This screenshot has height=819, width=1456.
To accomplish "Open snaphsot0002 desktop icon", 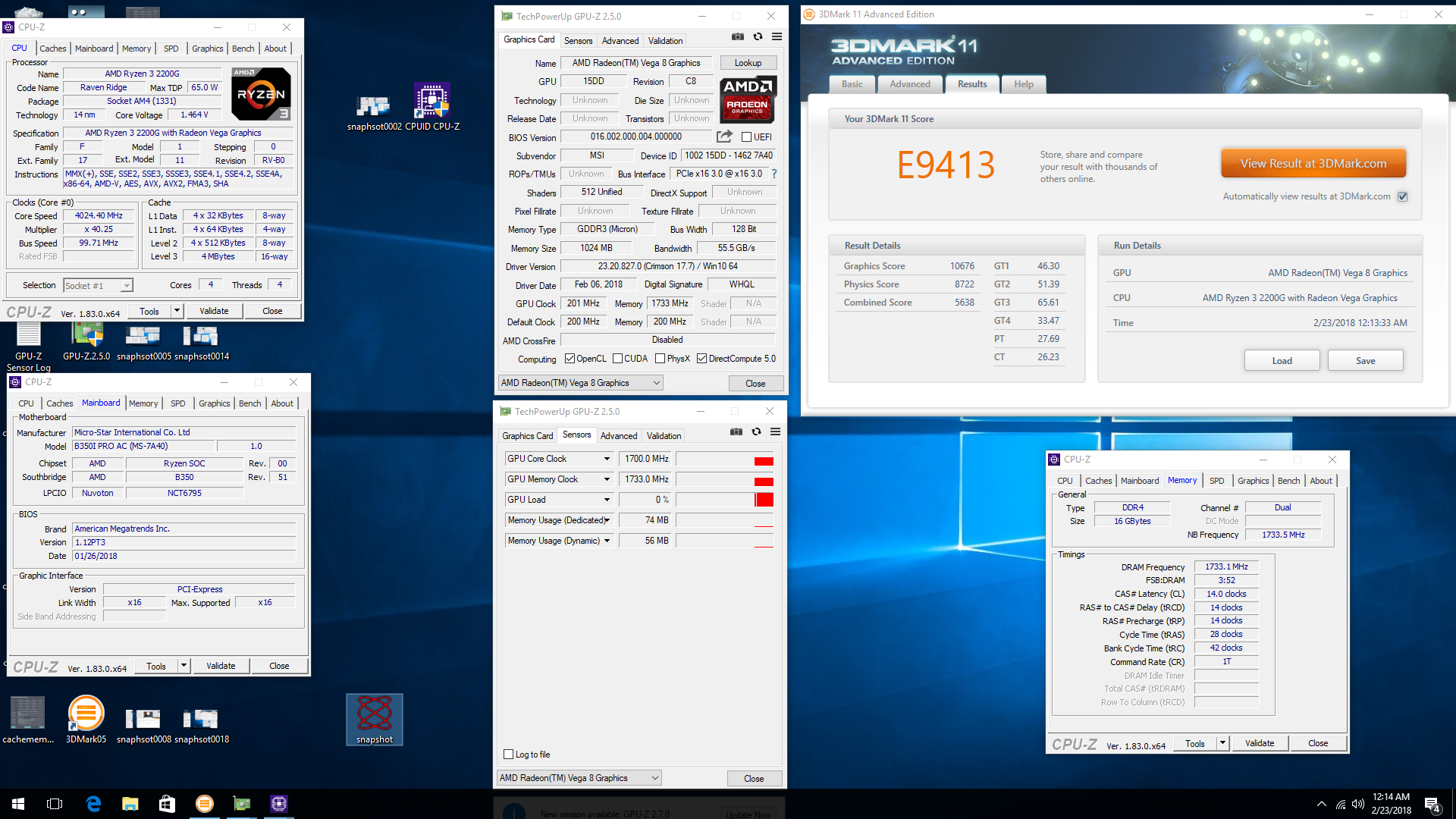I will [375, 113].
